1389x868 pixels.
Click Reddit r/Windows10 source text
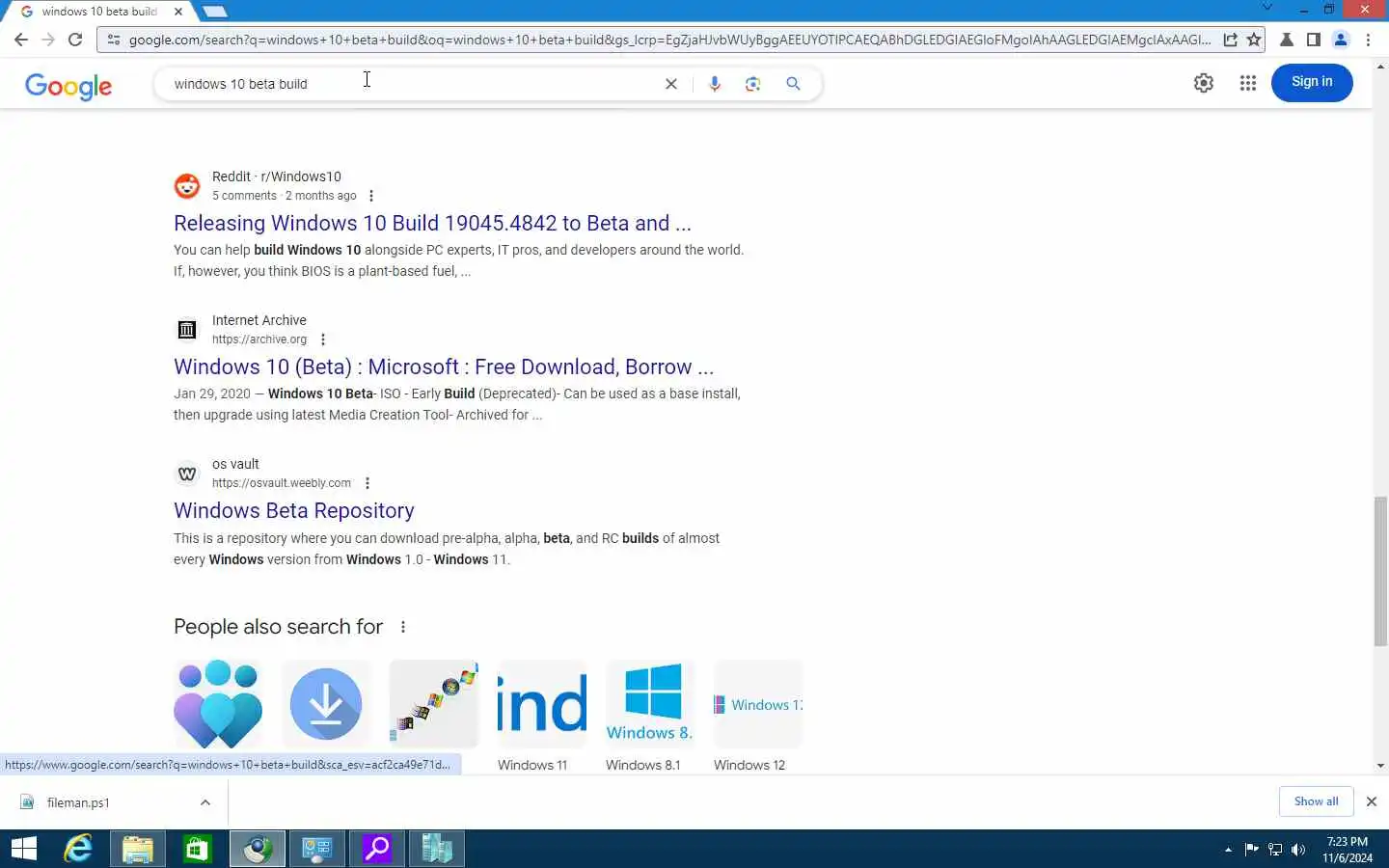coord(277,176)
